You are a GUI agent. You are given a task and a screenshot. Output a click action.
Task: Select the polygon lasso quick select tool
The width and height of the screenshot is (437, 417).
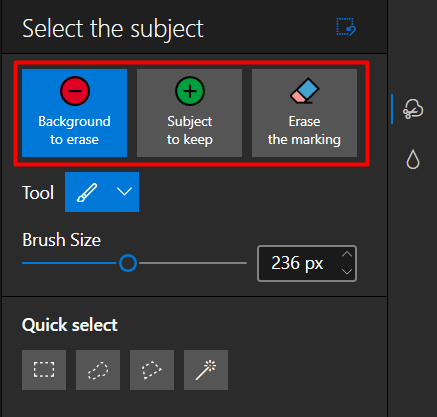coord(152,370)
